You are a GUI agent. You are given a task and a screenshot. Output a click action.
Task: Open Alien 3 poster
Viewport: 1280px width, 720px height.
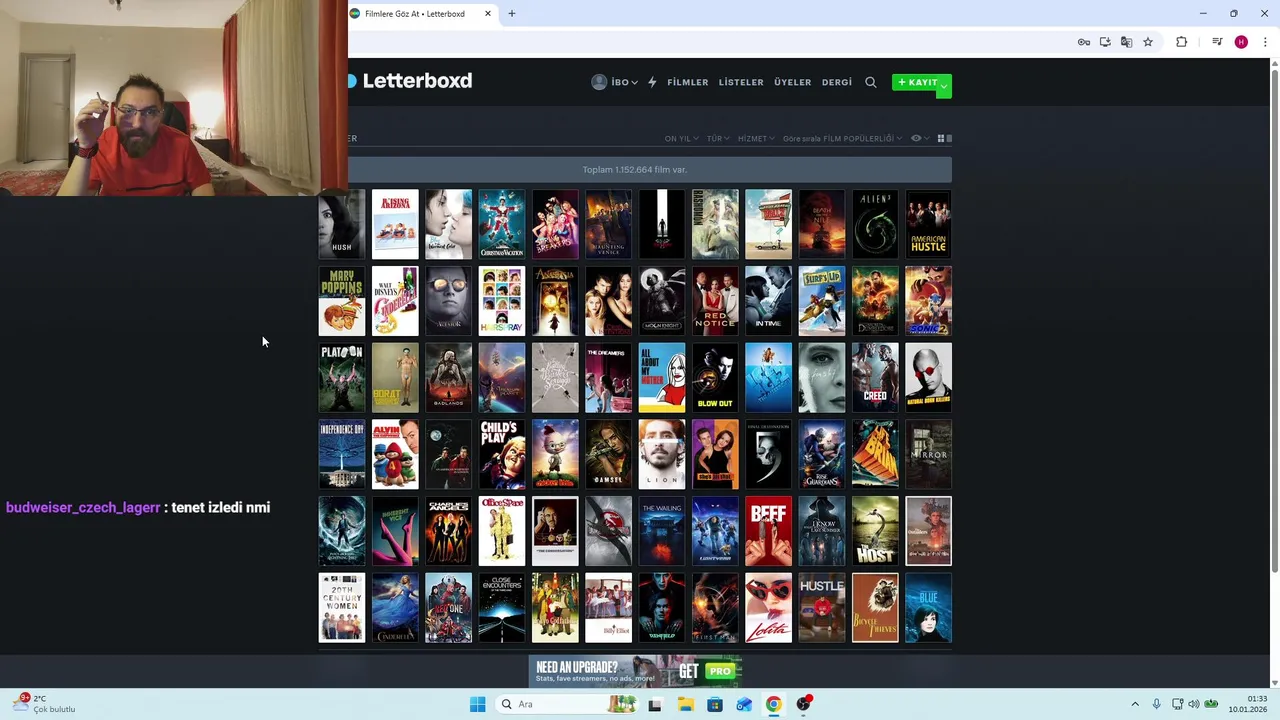(875, 224)
